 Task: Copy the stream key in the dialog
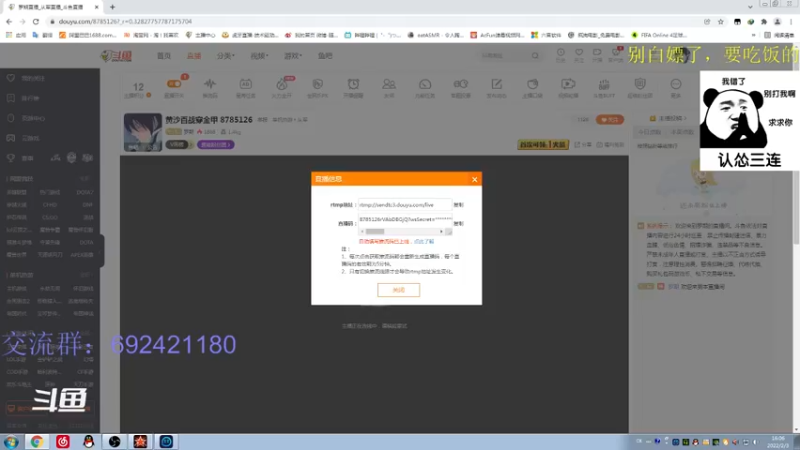pos(458,223)
